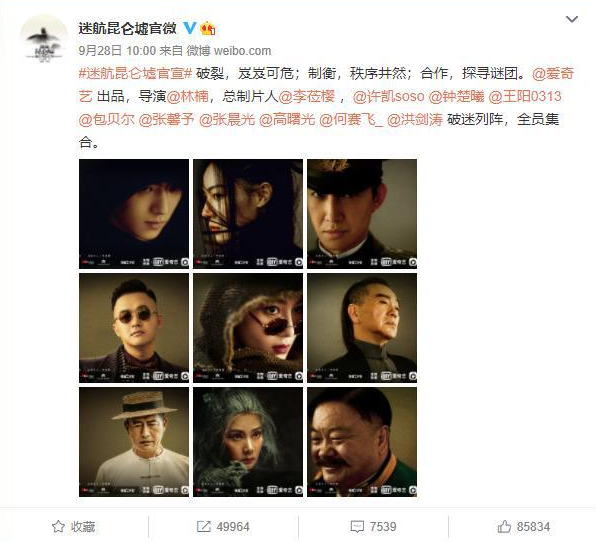Click the star favorite 收藏 icon
This screenshot has width=599, height=542.
point(58,526)
